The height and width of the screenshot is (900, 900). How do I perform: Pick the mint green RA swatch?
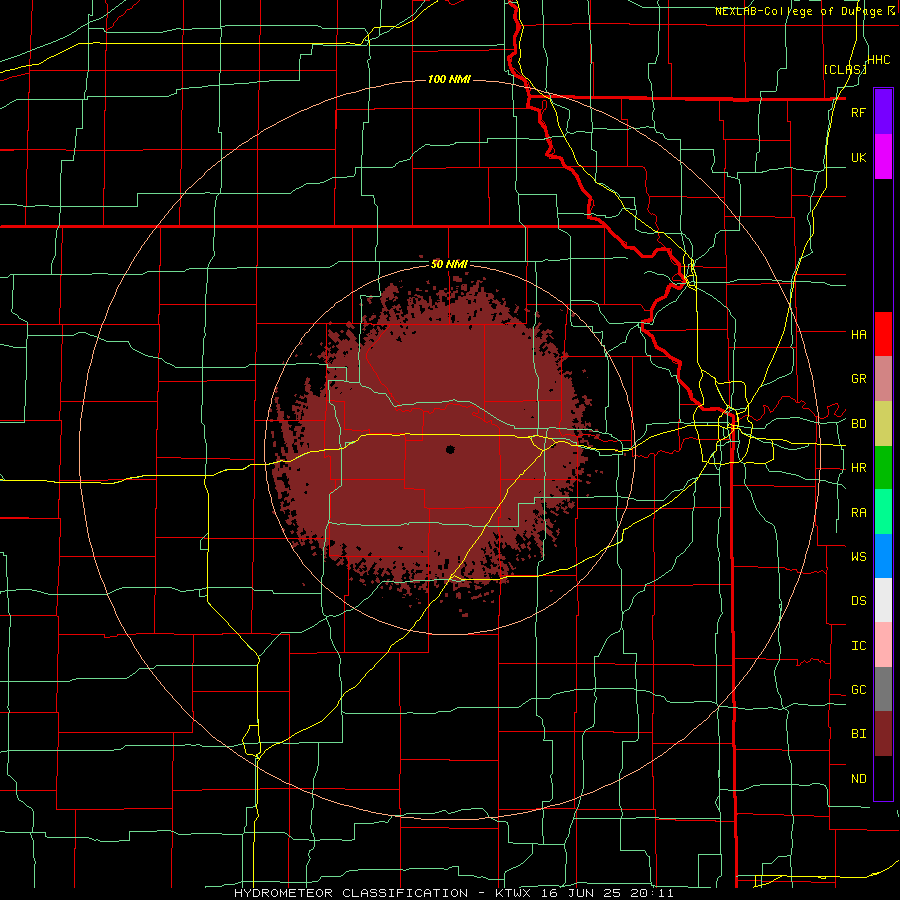tap(883, 512)
